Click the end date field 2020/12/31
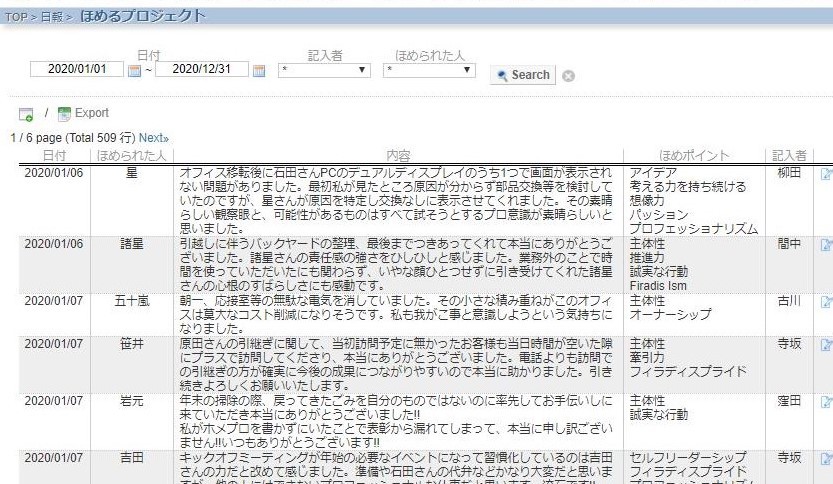 [202, 69]
